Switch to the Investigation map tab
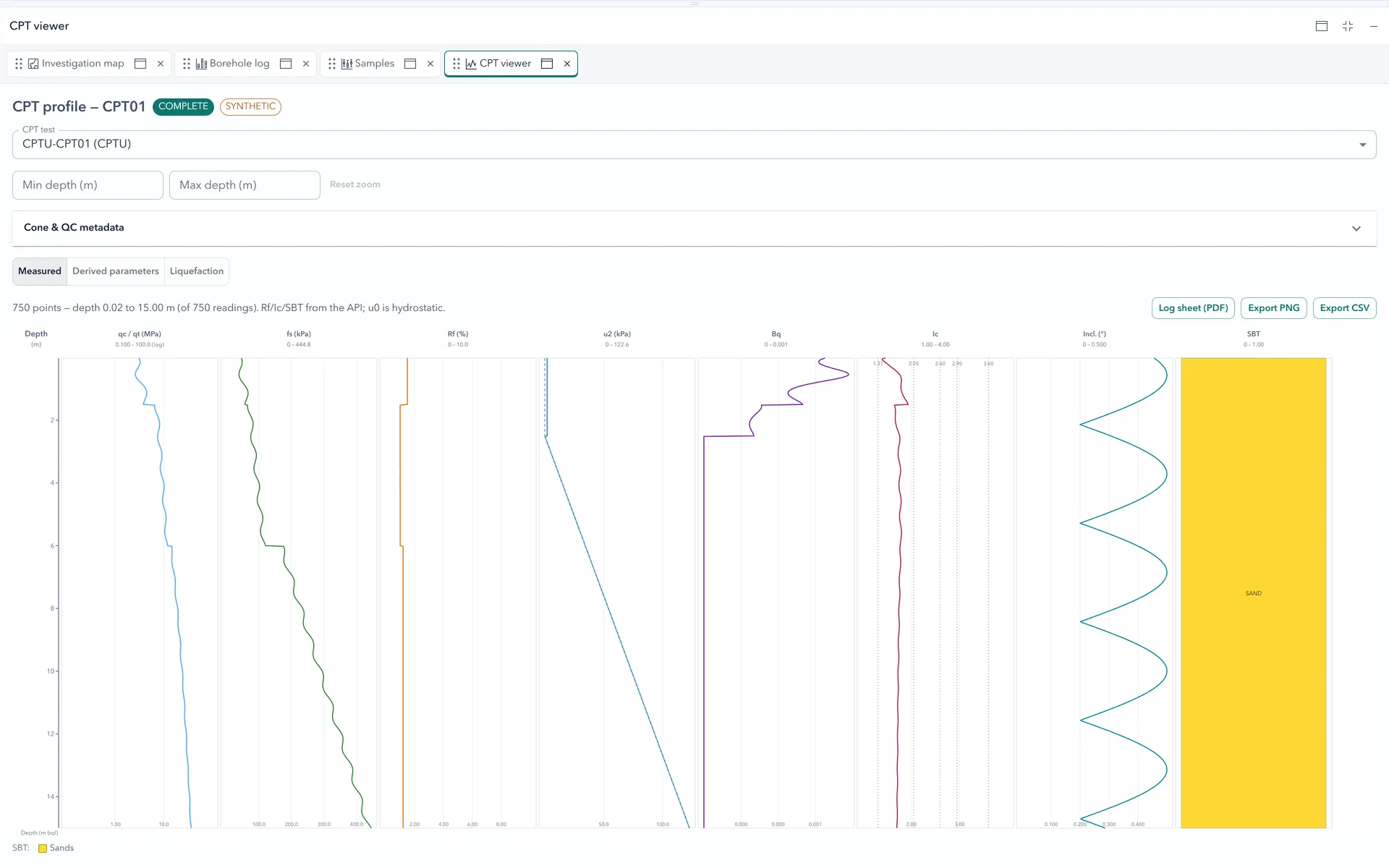Screen dimensions: 1389x868 tap(83, 64)
